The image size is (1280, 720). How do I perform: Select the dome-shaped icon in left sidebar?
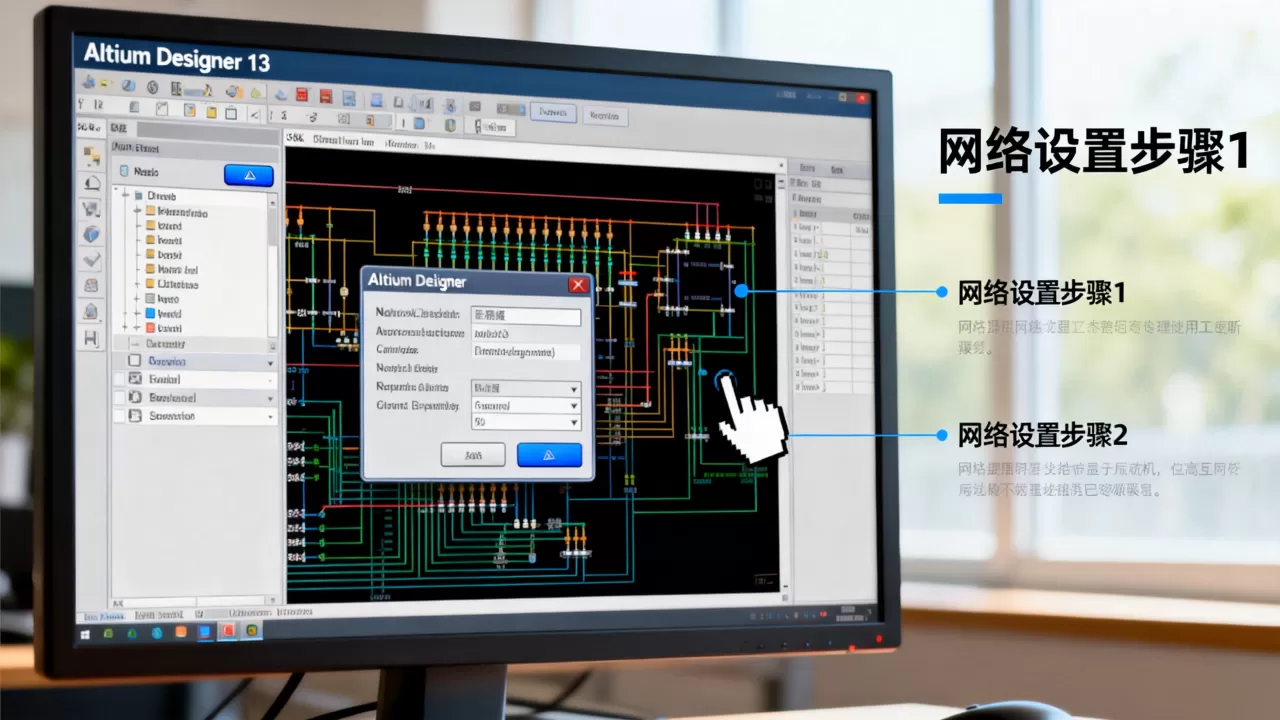(92, 183)
